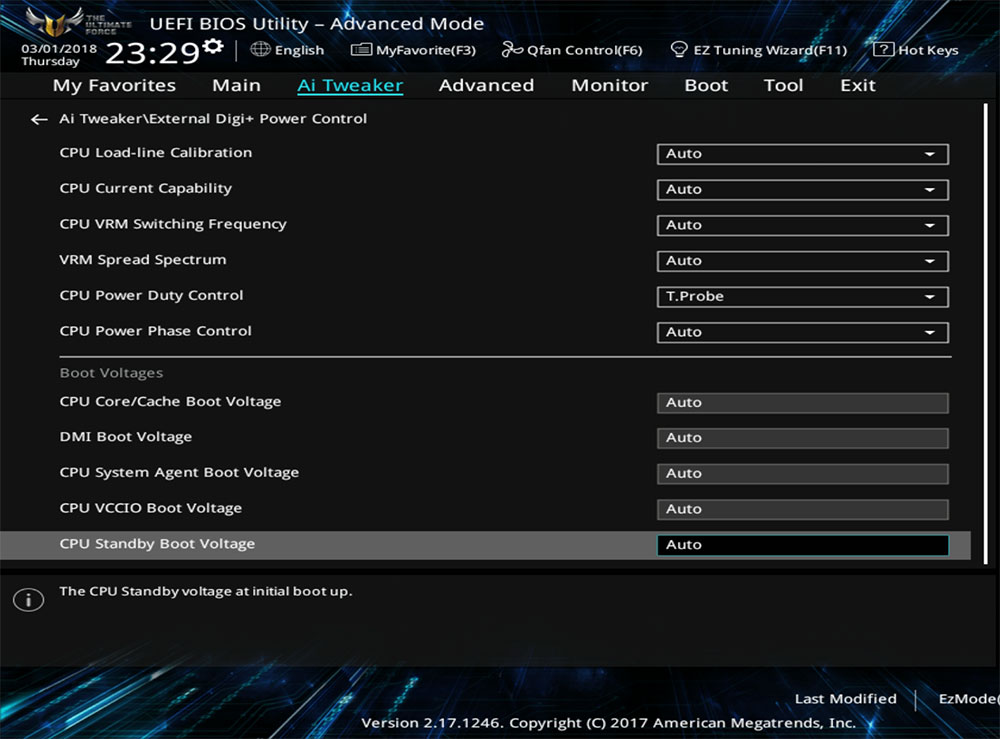Click CPU Standby Boot Voltage field
This screenshot has width=1000, height=739.
point(802,545)
